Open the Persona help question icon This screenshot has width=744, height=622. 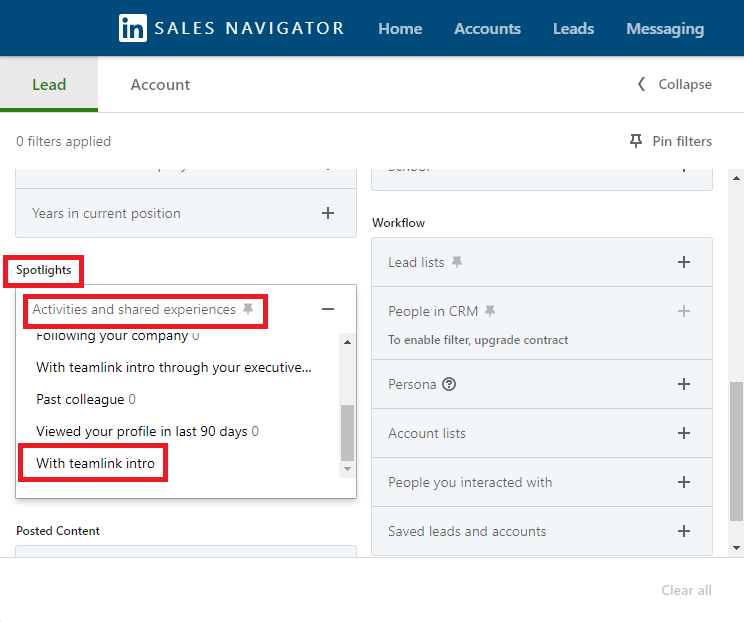tap(449, 384)
